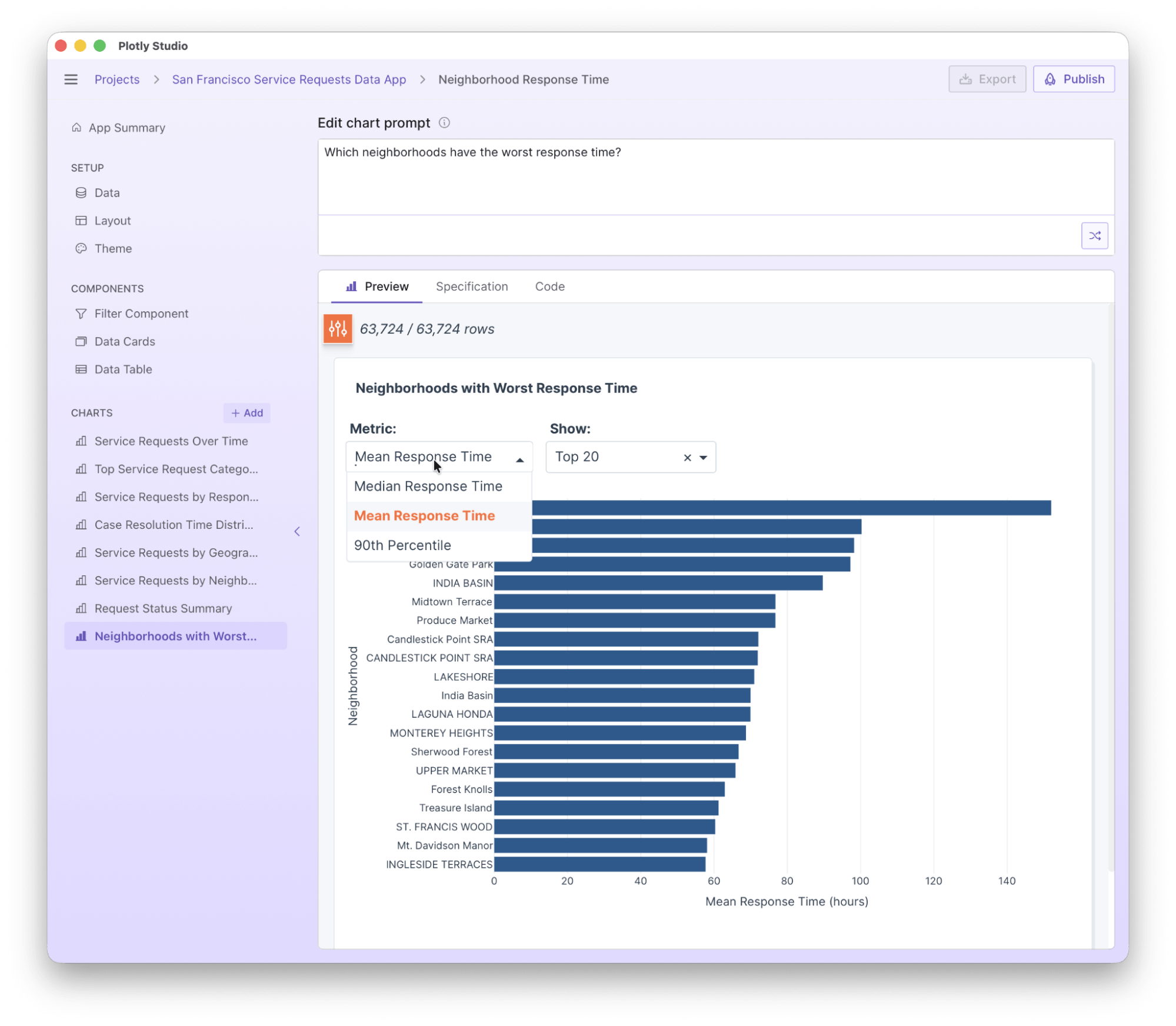The image size is (1176, 1026).
Task: Click the Publish button
Action: [1074, 79]
